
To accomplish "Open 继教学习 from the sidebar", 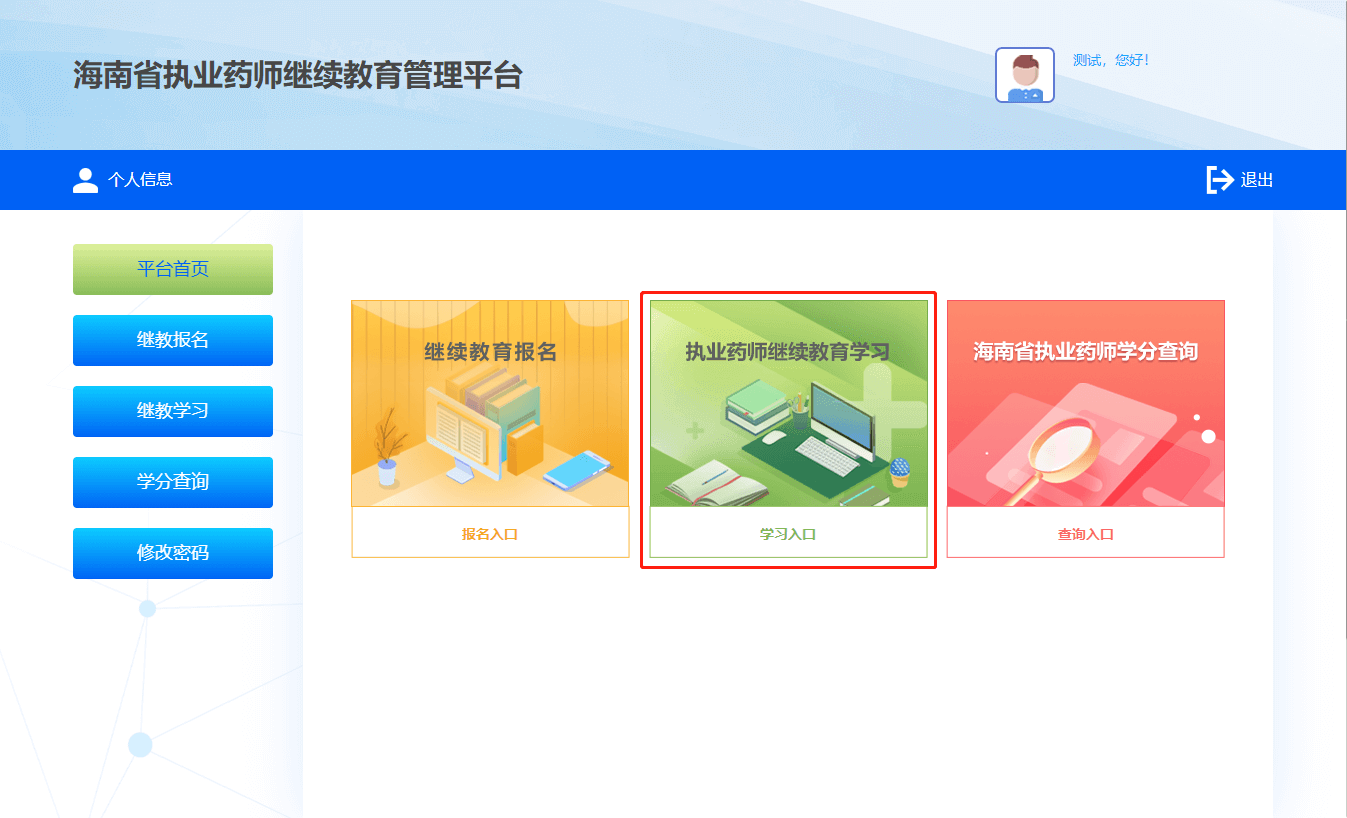I will (x=173, y=411).
